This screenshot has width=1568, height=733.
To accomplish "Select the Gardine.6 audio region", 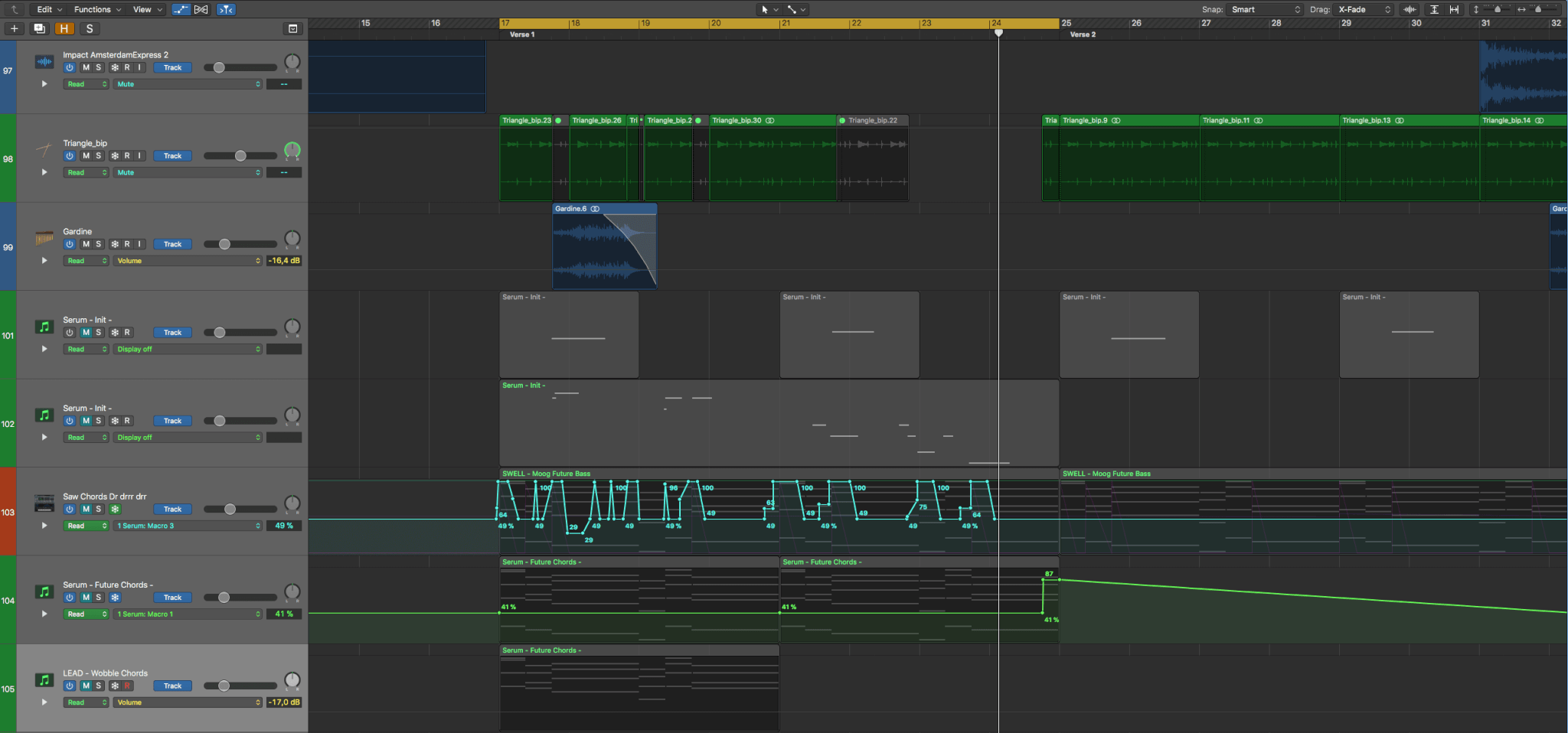I will click(x=604, y=246).
